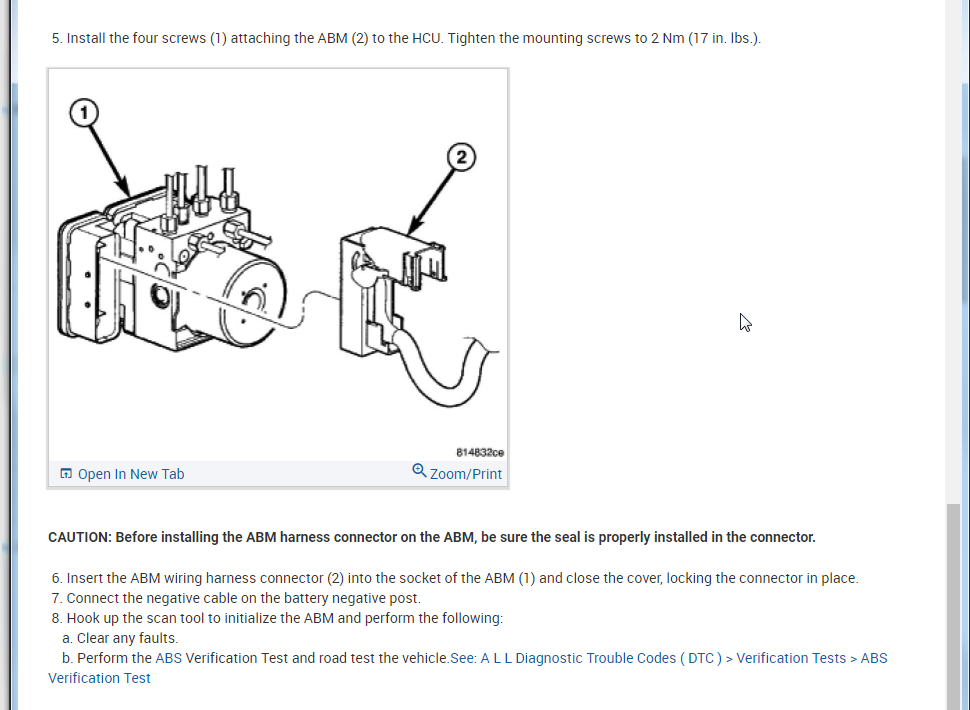Click the figure ID 814832ce label
This screenshot has width=970, height=710.
(480, 453)
